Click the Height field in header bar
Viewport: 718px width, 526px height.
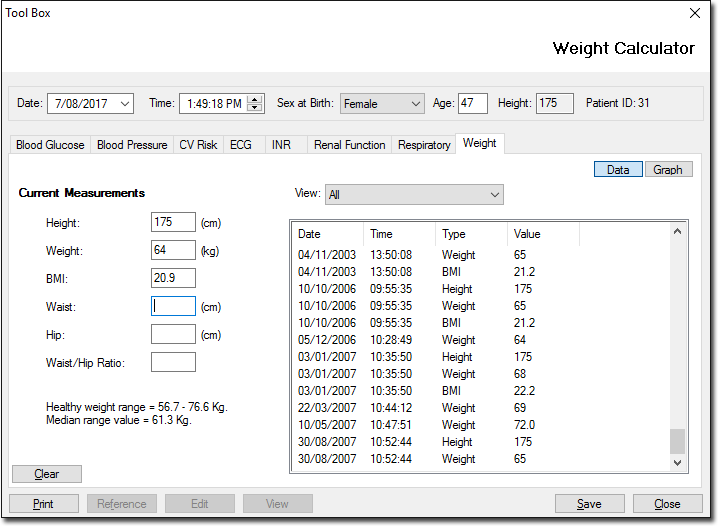pyautogui.click(x=555, y=103)
